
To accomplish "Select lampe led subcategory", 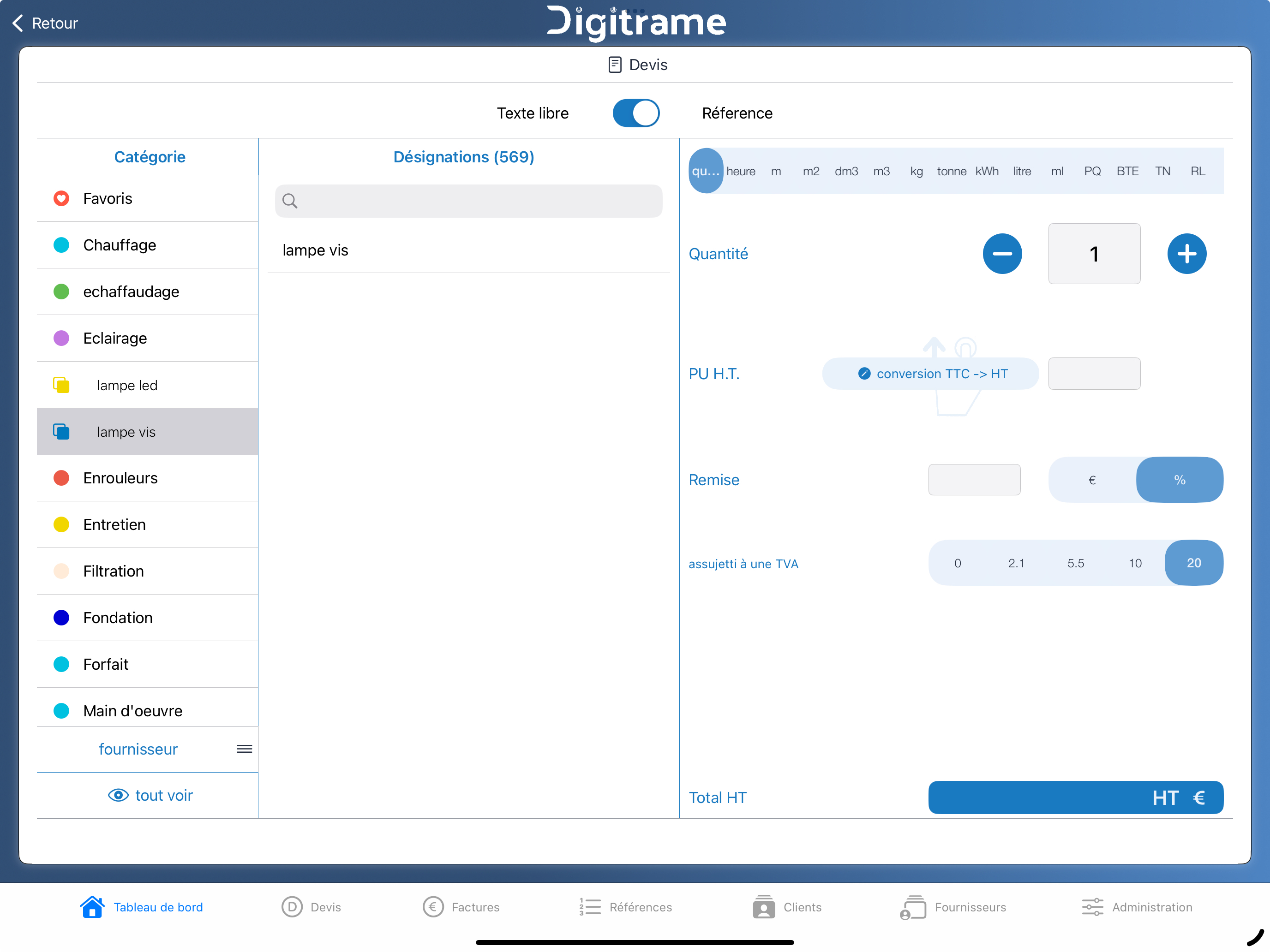I will click(x=147, y=385).
